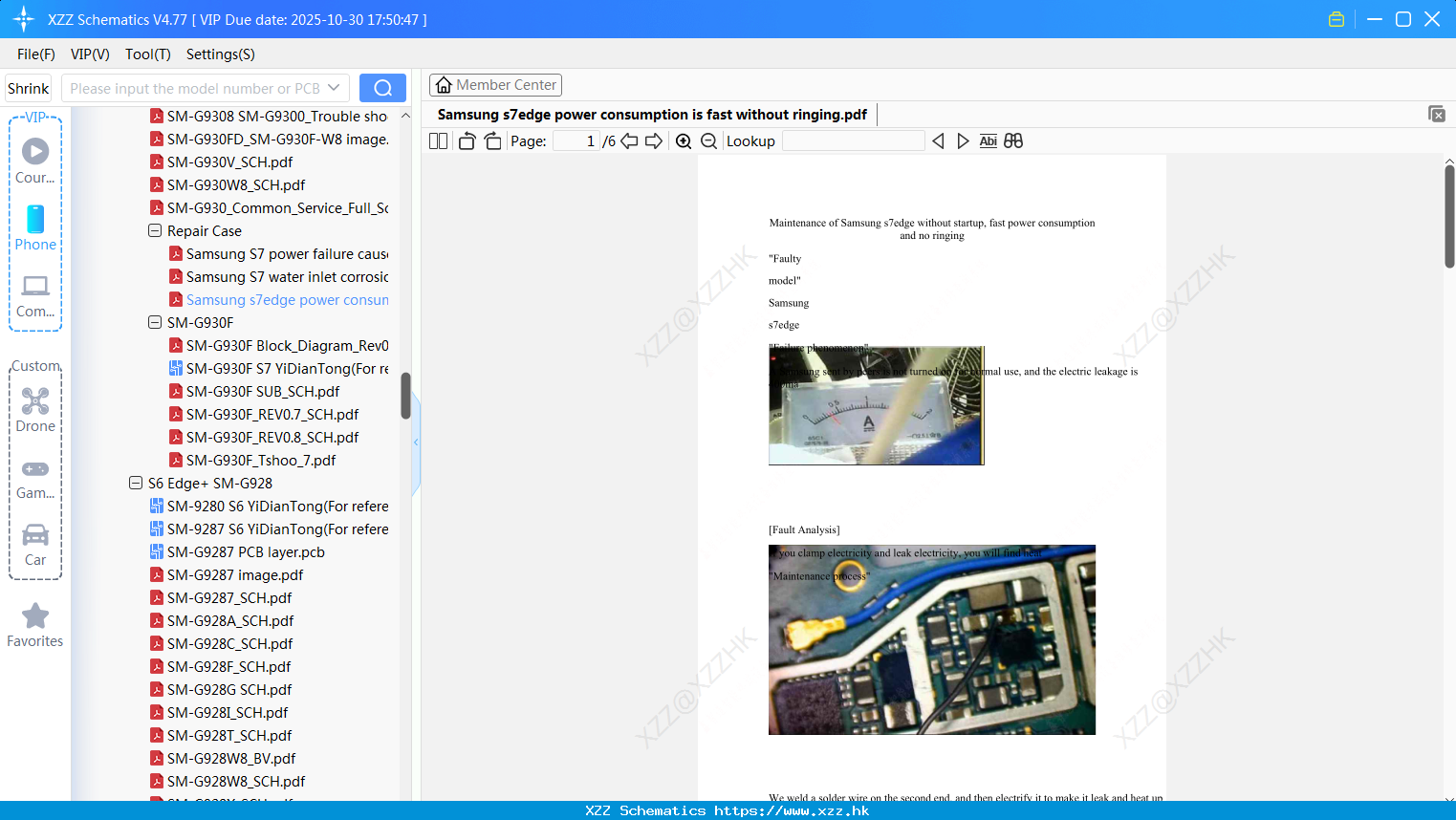Open the Game console category
1456x820 pixels.
click(x=35, y=479)
